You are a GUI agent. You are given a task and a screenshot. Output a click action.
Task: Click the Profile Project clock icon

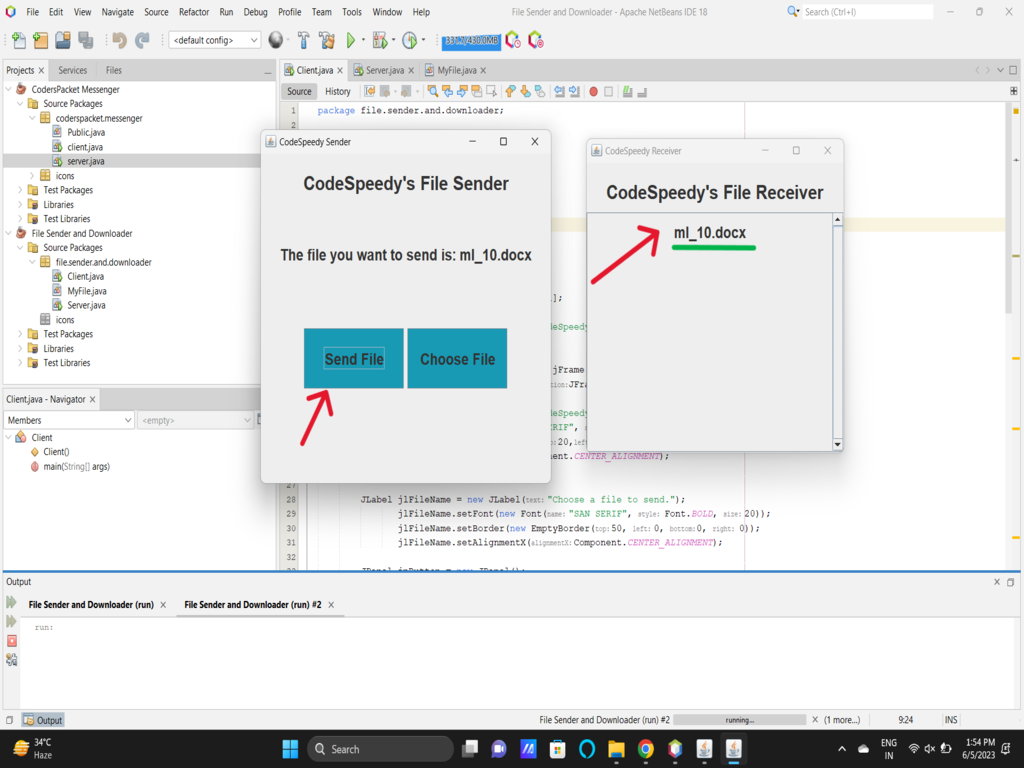[x=409, y=40]
